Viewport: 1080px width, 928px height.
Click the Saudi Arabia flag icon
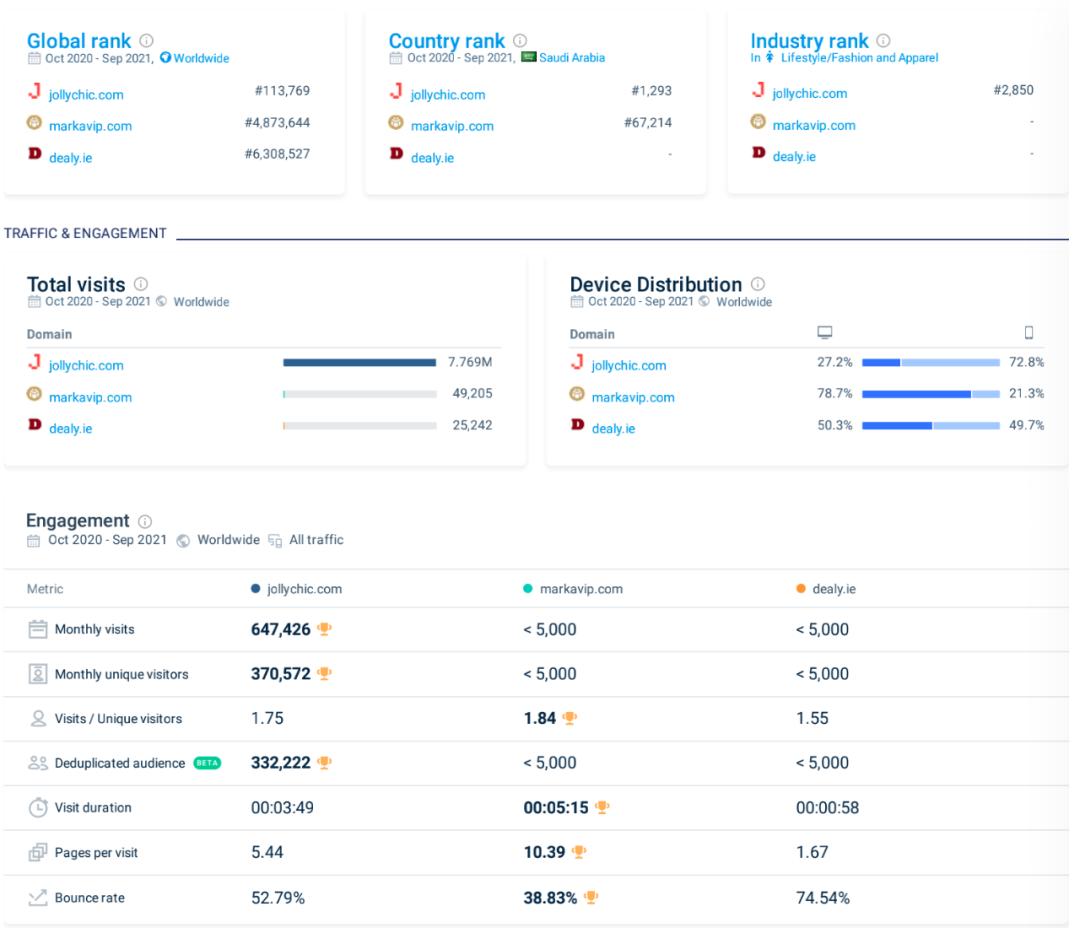click(x=528, y=57)
